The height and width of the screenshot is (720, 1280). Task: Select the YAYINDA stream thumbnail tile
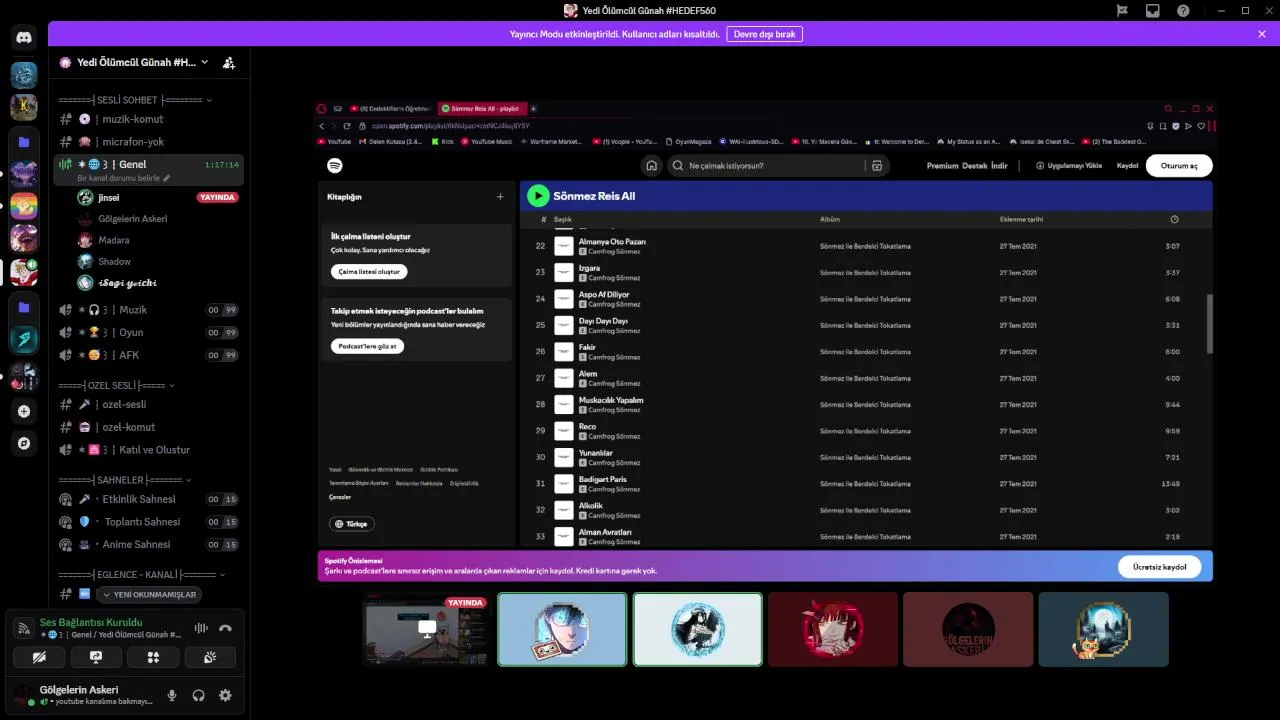tap(426, 629)
